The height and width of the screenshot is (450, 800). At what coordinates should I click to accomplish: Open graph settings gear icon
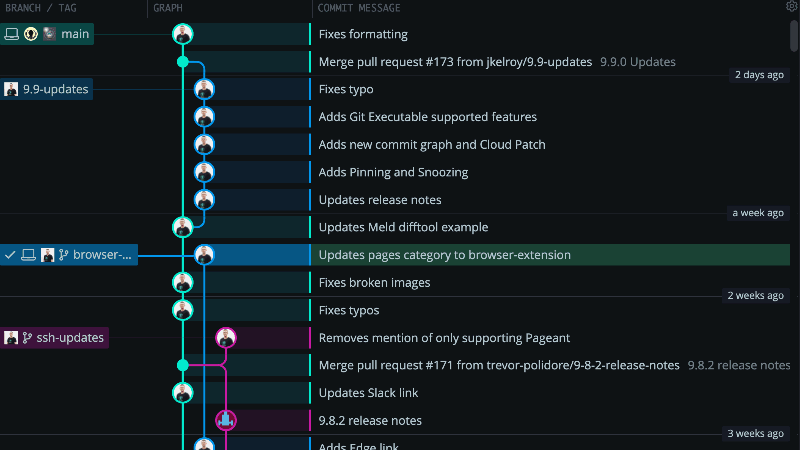[792, 6]
